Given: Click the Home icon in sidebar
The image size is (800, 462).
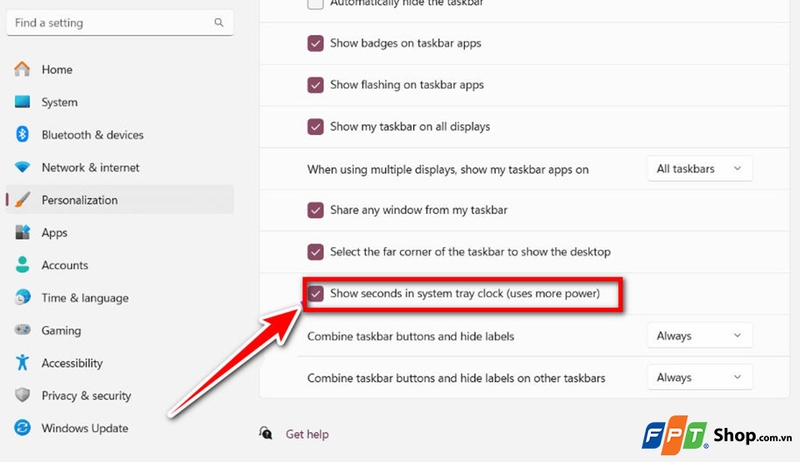Looking at the screenshot, I should 22,69.
